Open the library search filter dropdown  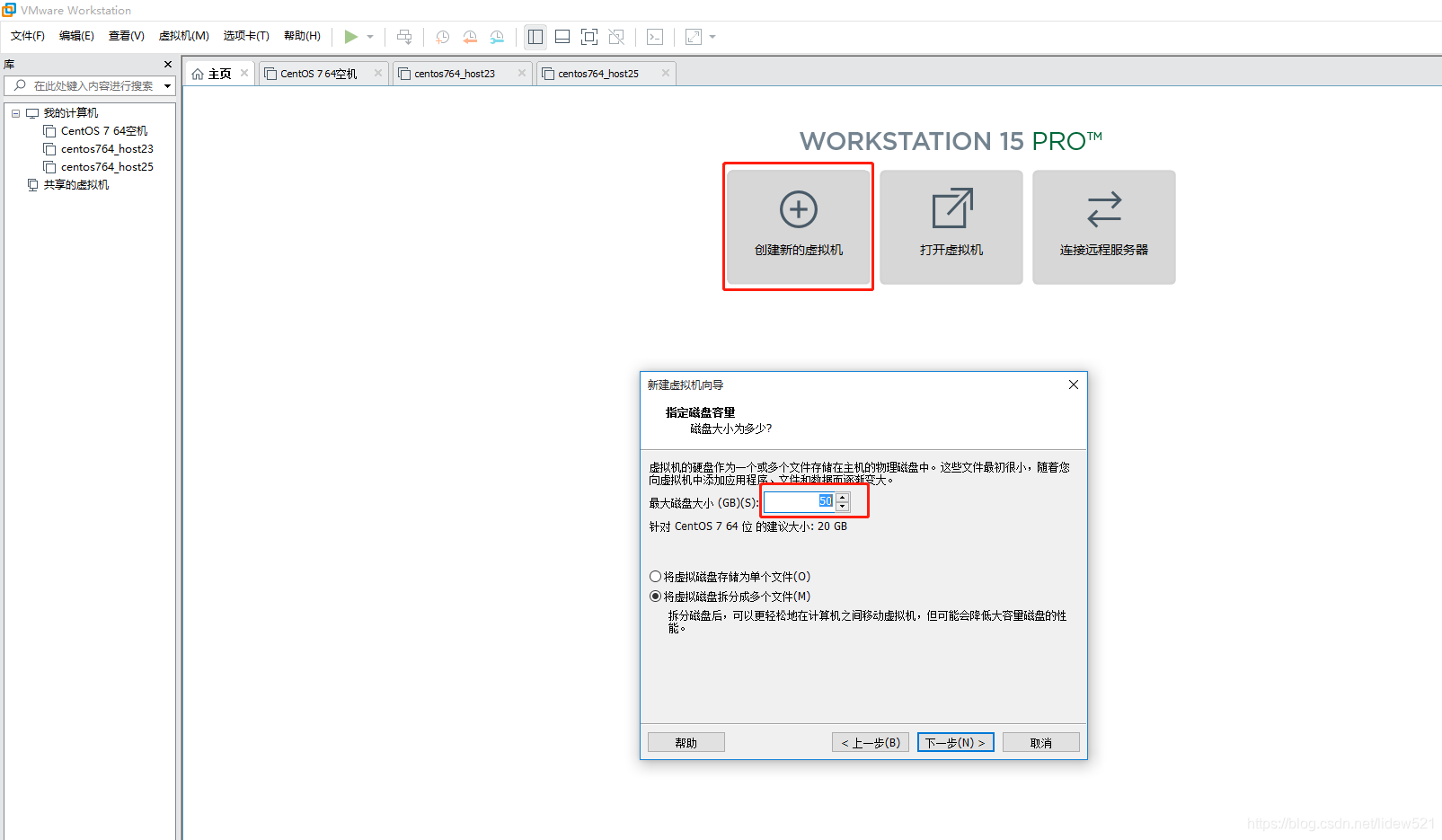click(x=167, y=86)
